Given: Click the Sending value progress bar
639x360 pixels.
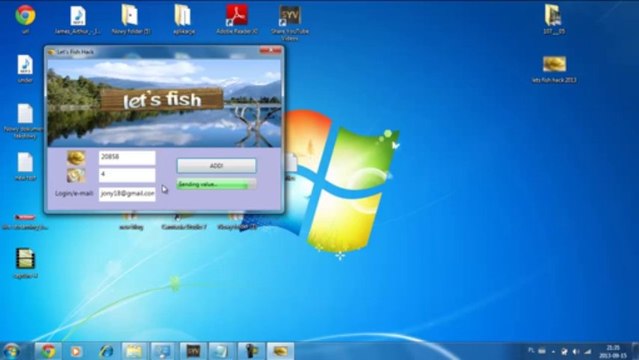Looking at the screenshot, I should click(216, 184).
